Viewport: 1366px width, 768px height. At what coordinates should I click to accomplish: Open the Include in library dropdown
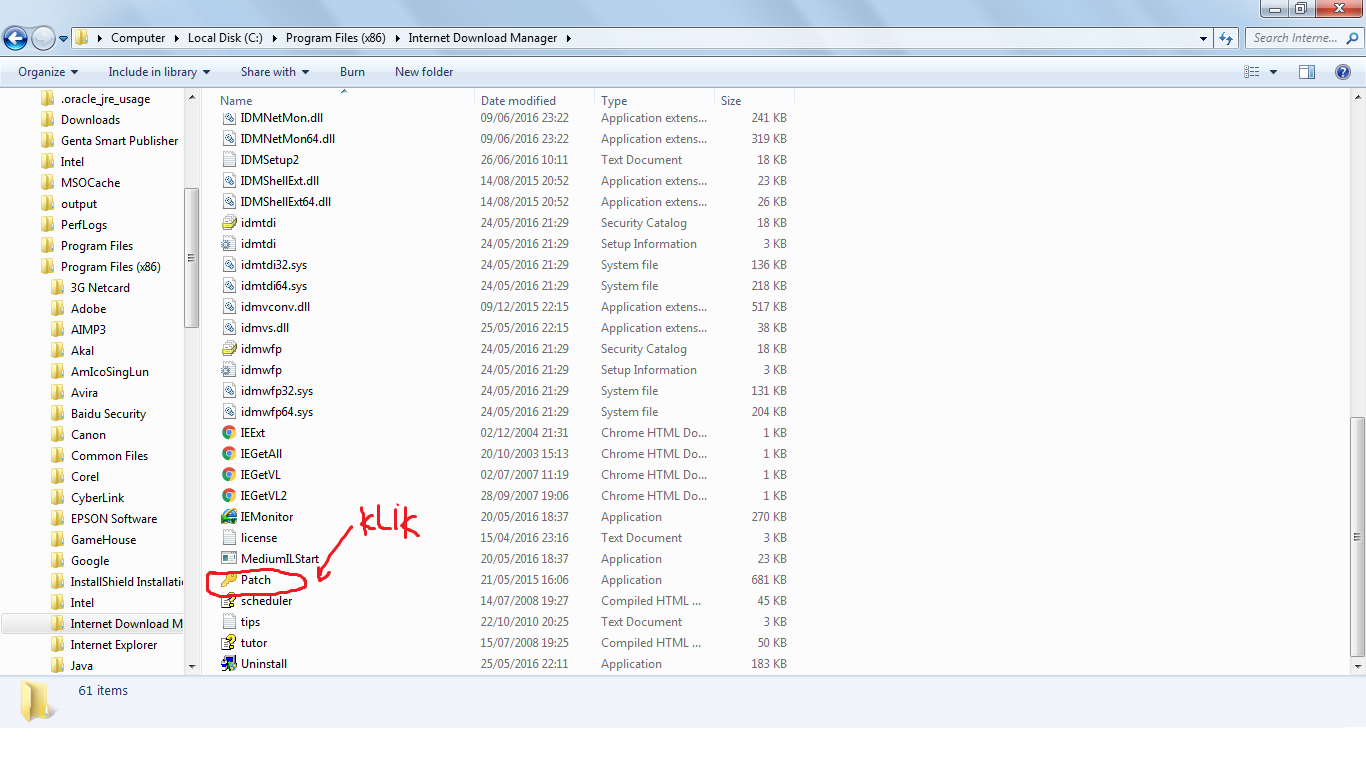coord(159,72)
